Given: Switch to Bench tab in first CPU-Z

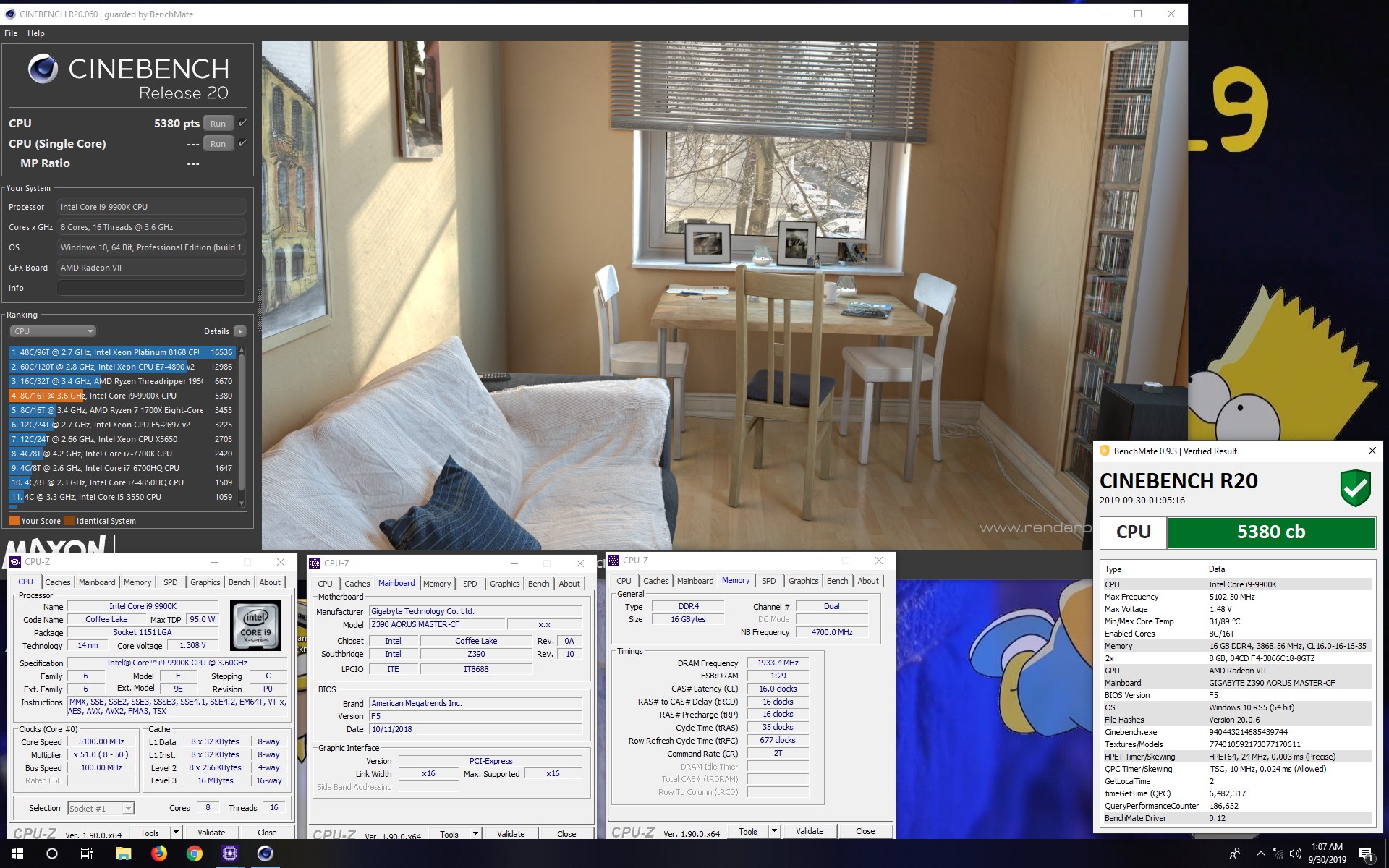Looking at the screenshot, I should point(239,582).
